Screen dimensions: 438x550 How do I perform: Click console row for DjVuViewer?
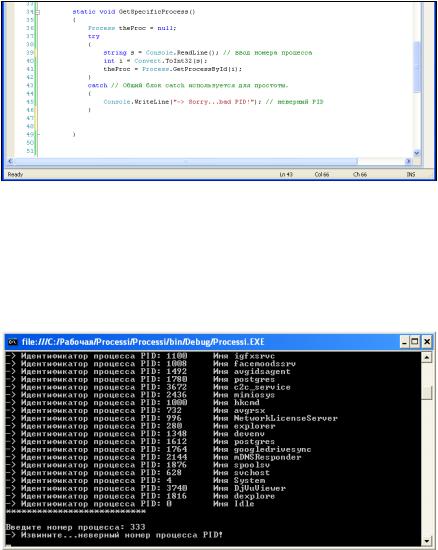click(x=146, y=488)
